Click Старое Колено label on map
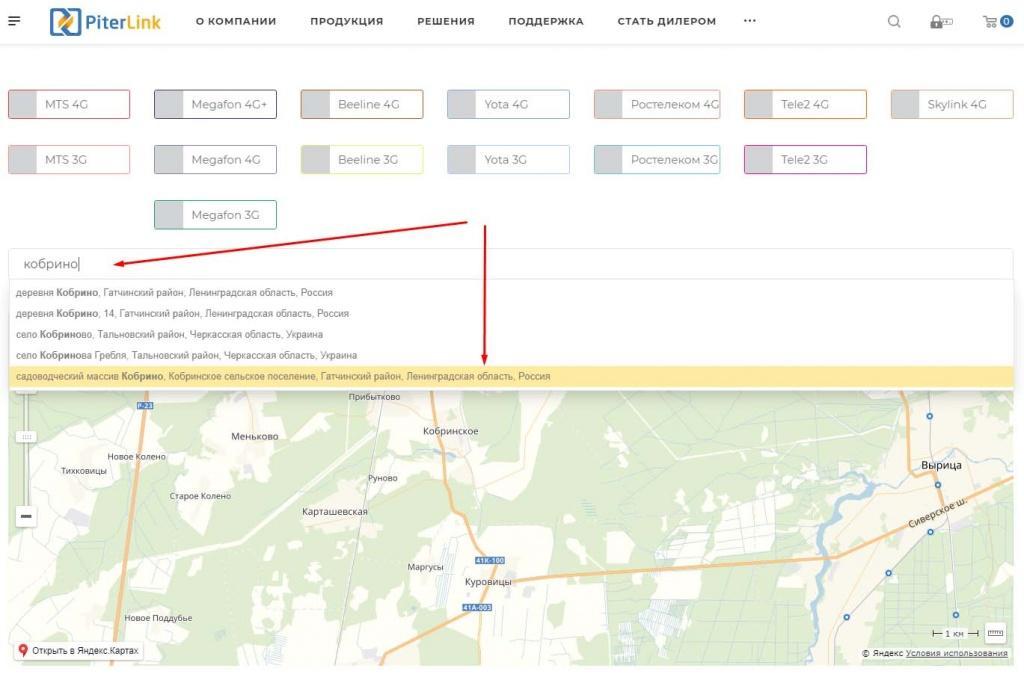1024x674 pixels. (x=200, y=496)
